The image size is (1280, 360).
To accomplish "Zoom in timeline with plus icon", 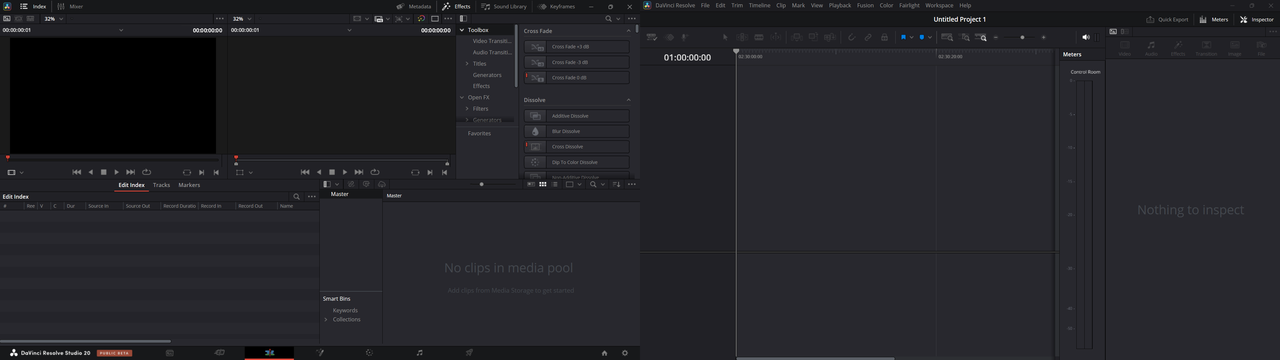I will (x=1044, y=37).
